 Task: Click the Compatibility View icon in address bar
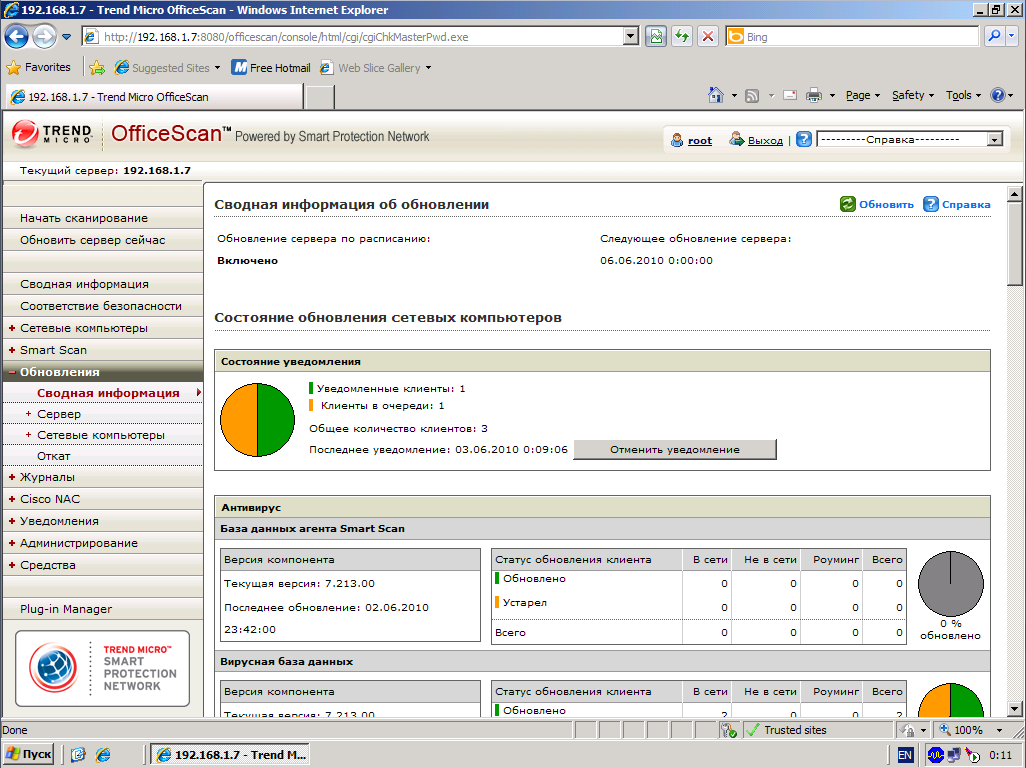656,37
